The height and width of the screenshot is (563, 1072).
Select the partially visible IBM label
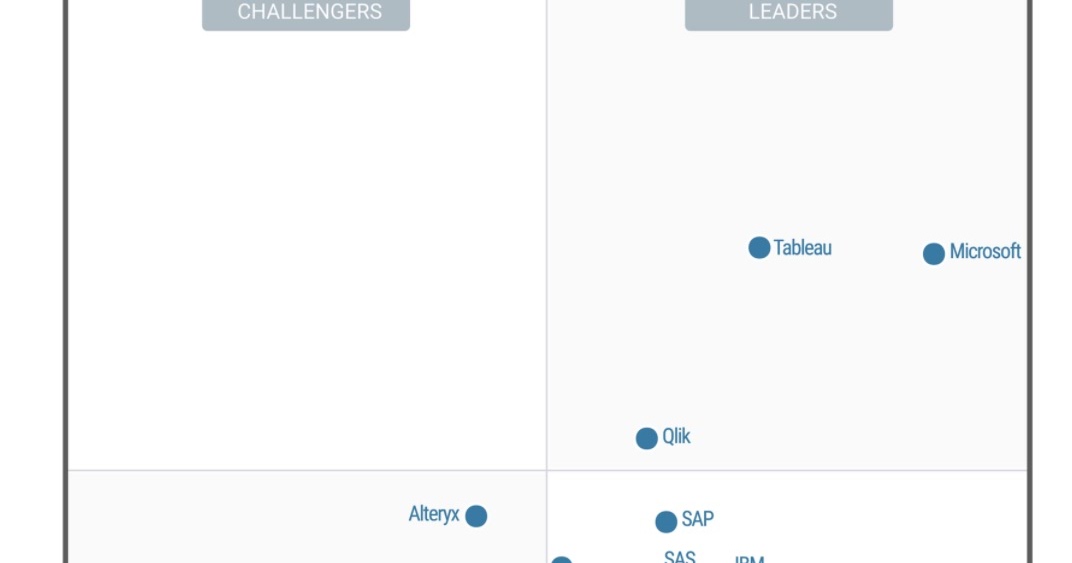pos(749,560)
